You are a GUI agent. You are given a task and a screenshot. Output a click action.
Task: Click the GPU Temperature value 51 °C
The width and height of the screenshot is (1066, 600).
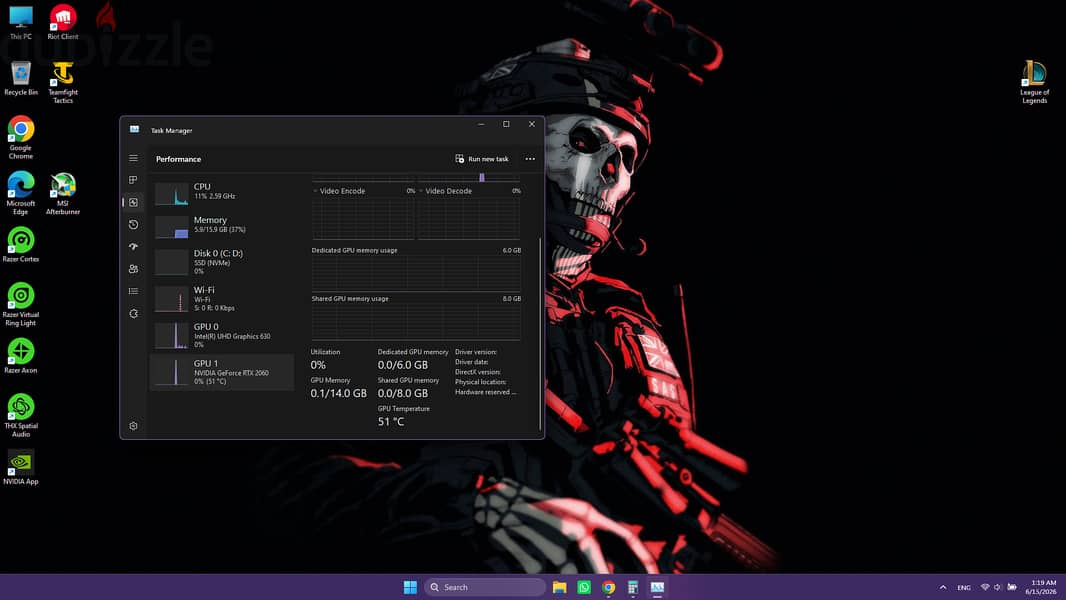pos(391,422)
